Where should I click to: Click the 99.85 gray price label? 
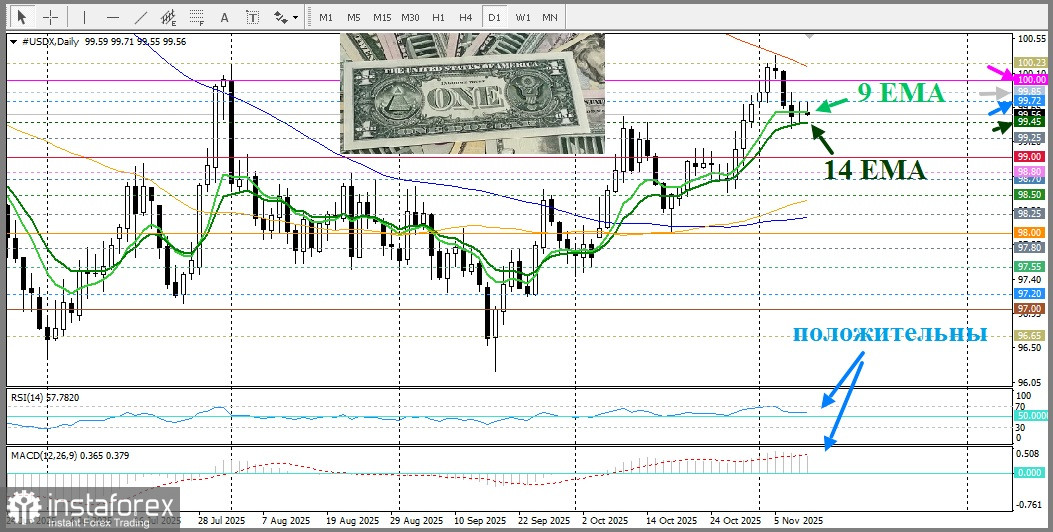coord(1029,91)
